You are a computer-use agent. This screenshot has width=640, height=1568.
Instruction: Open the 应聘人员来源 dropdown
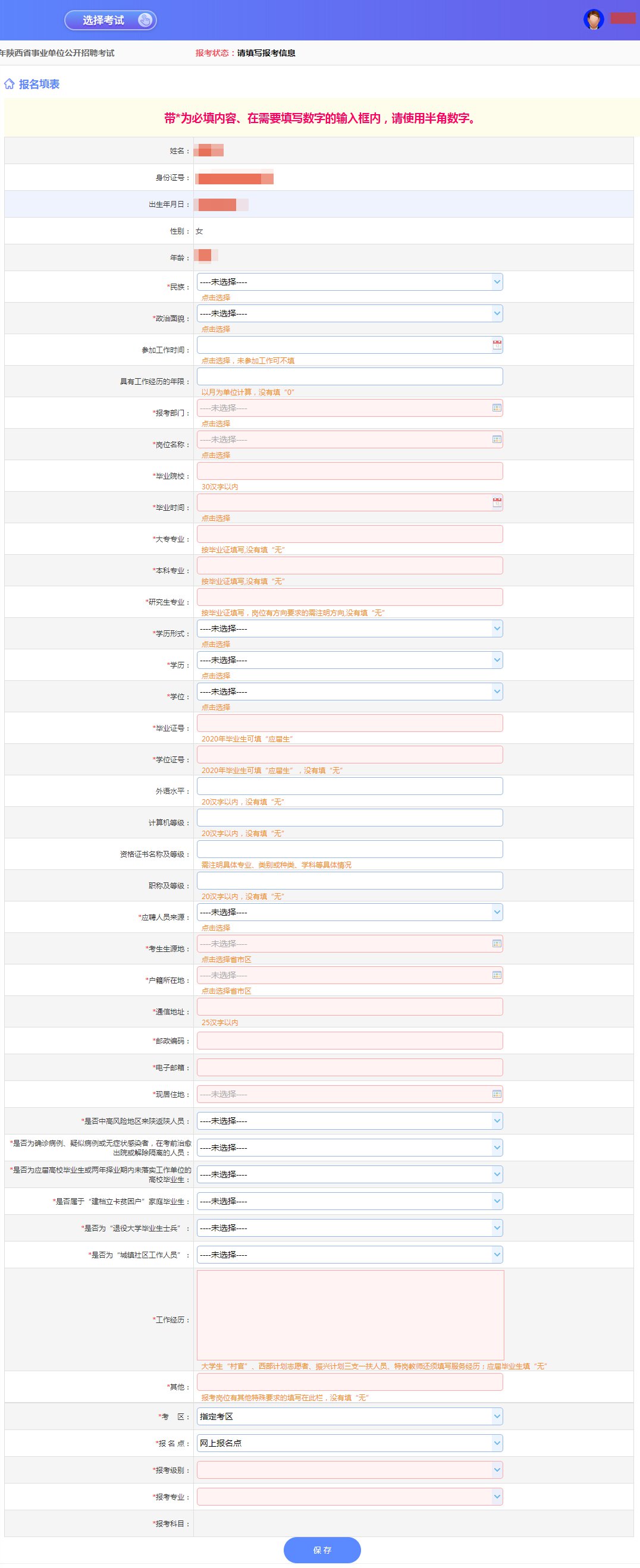pyautogui.click(x=350, y=912)
